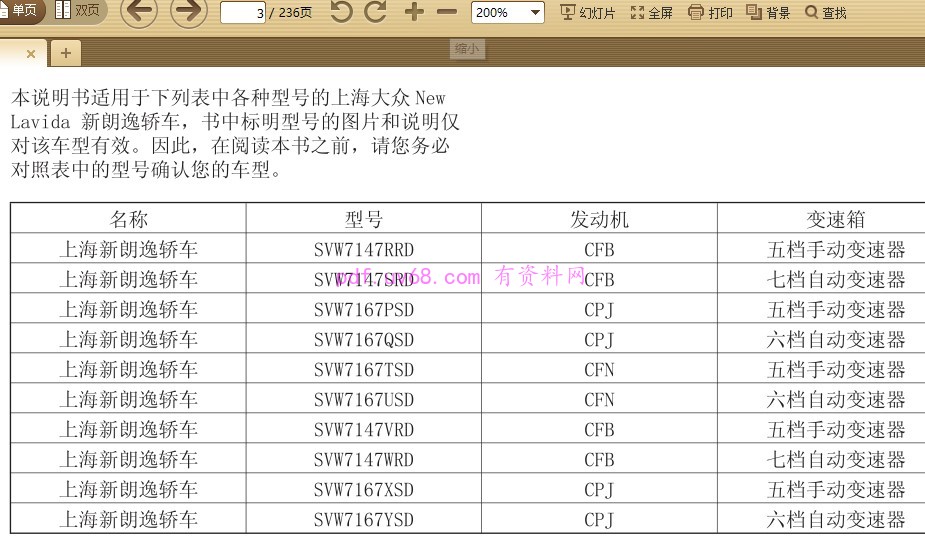Screen dimensions: 925x548
Task: Click the SVW7167PSD model cell
Action: pos(363,310)
